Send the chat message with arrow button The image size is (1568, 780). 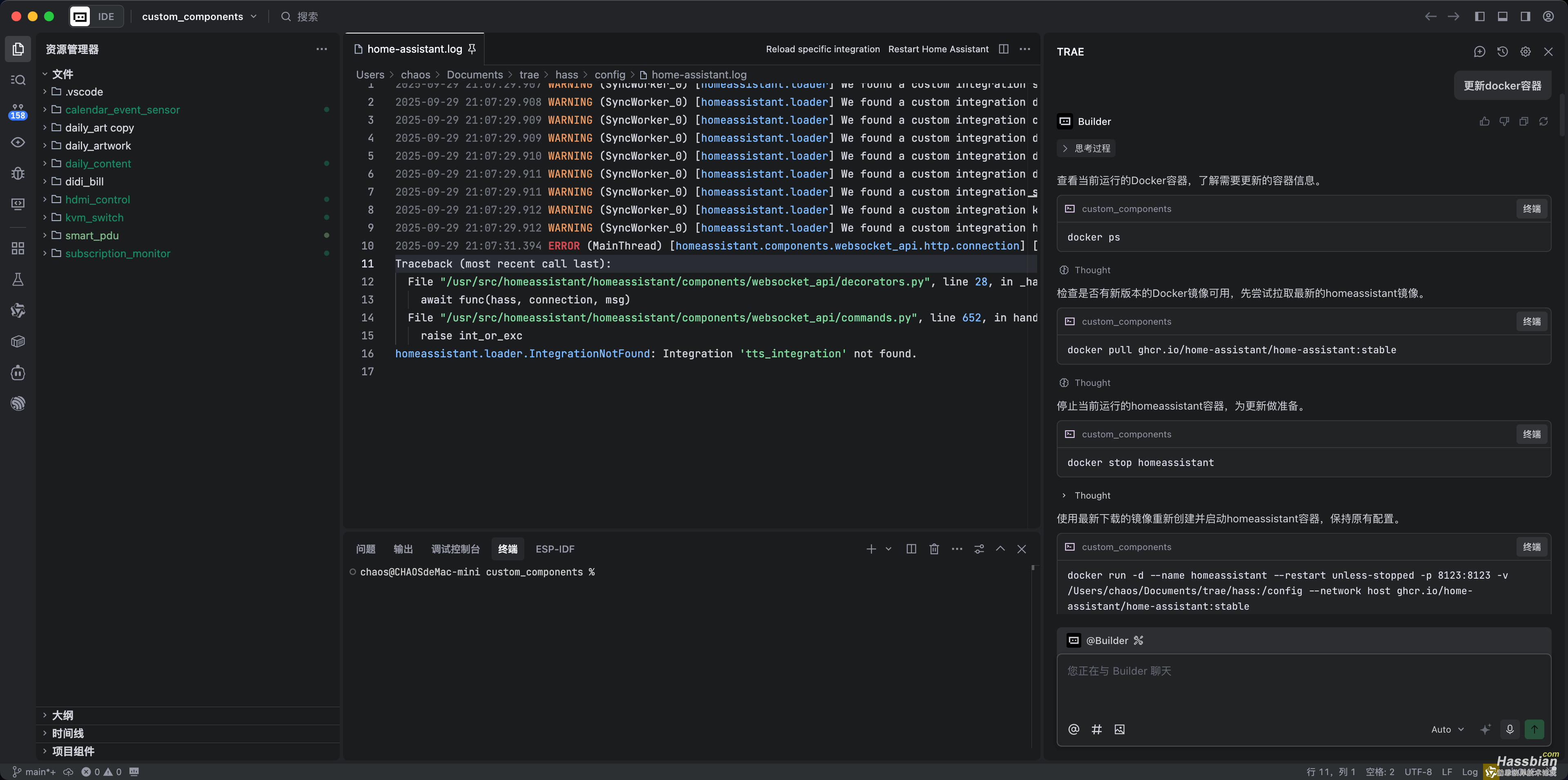coord(1534,729)
